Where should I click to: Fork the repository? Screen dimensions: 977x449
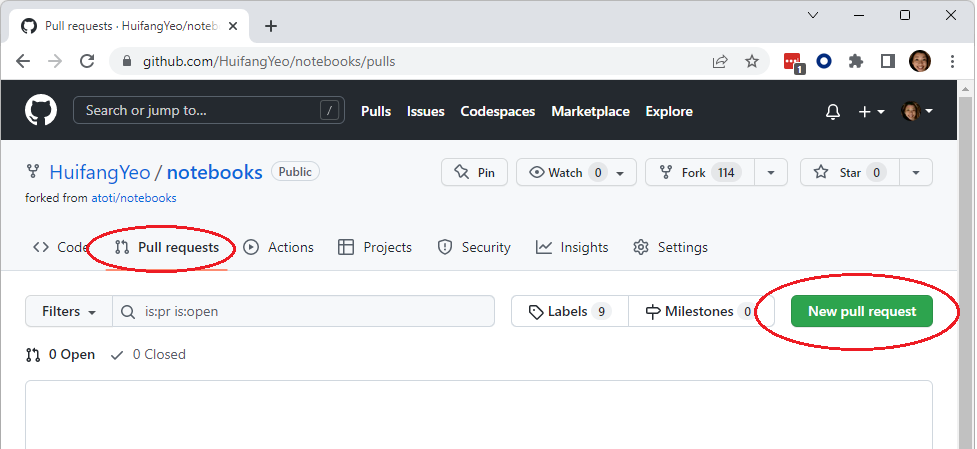click(x=700, y=173)
